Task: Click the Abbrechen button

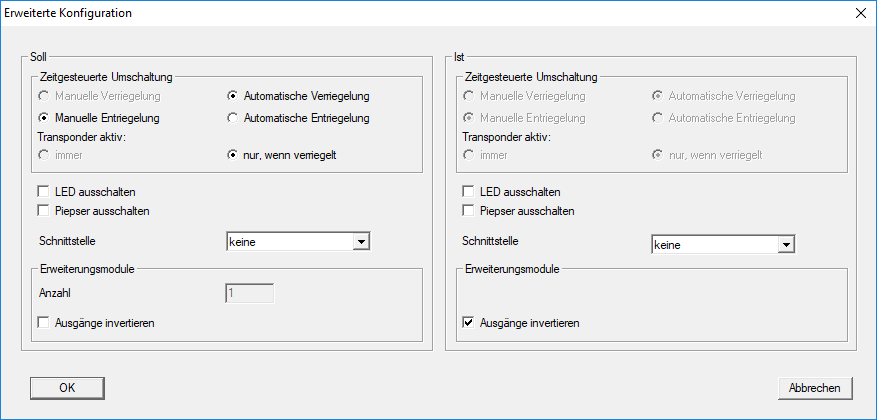Action: 815,387
